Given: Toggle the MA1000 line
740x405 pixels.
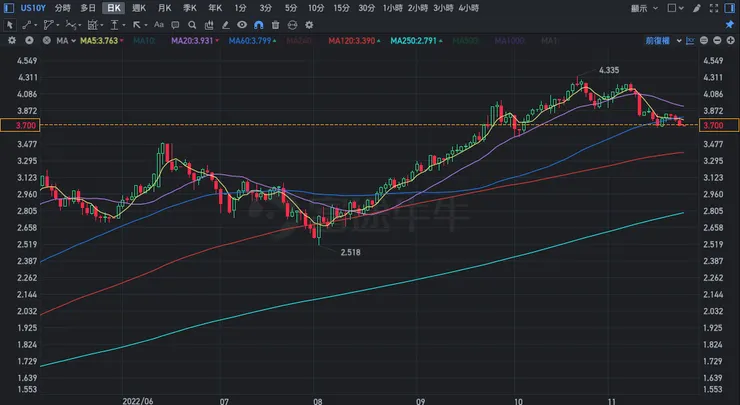Looking at the screenshot, I should tap(510, 41).
